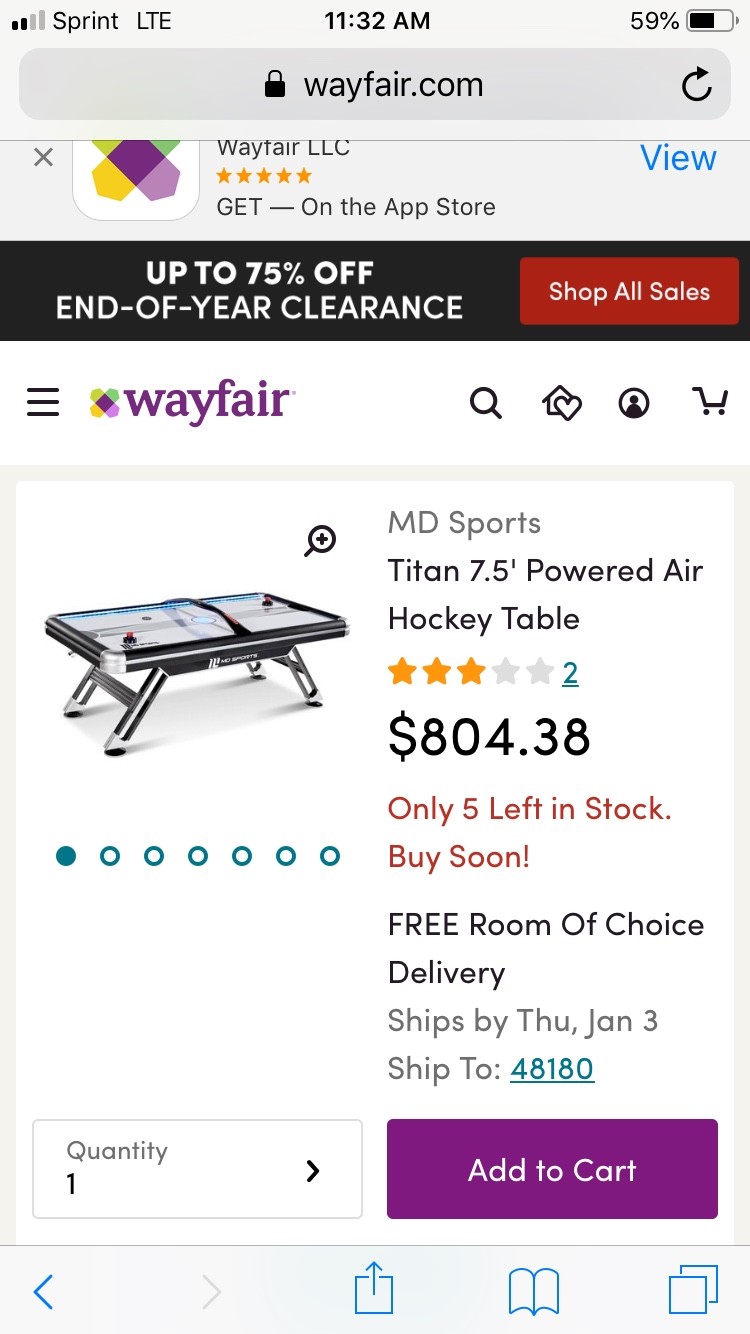Zoom the product image with magnifier icon
750x1334 pixels.
(x=320, y=540)
